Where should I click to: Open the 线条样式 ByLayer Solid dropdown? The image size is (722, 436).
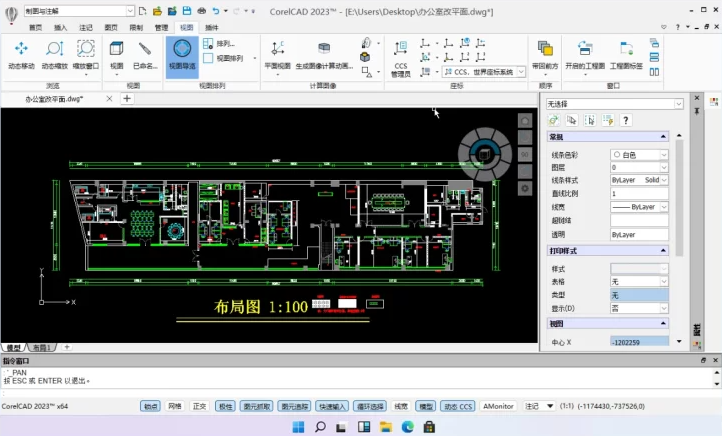[x=664, y=180]
